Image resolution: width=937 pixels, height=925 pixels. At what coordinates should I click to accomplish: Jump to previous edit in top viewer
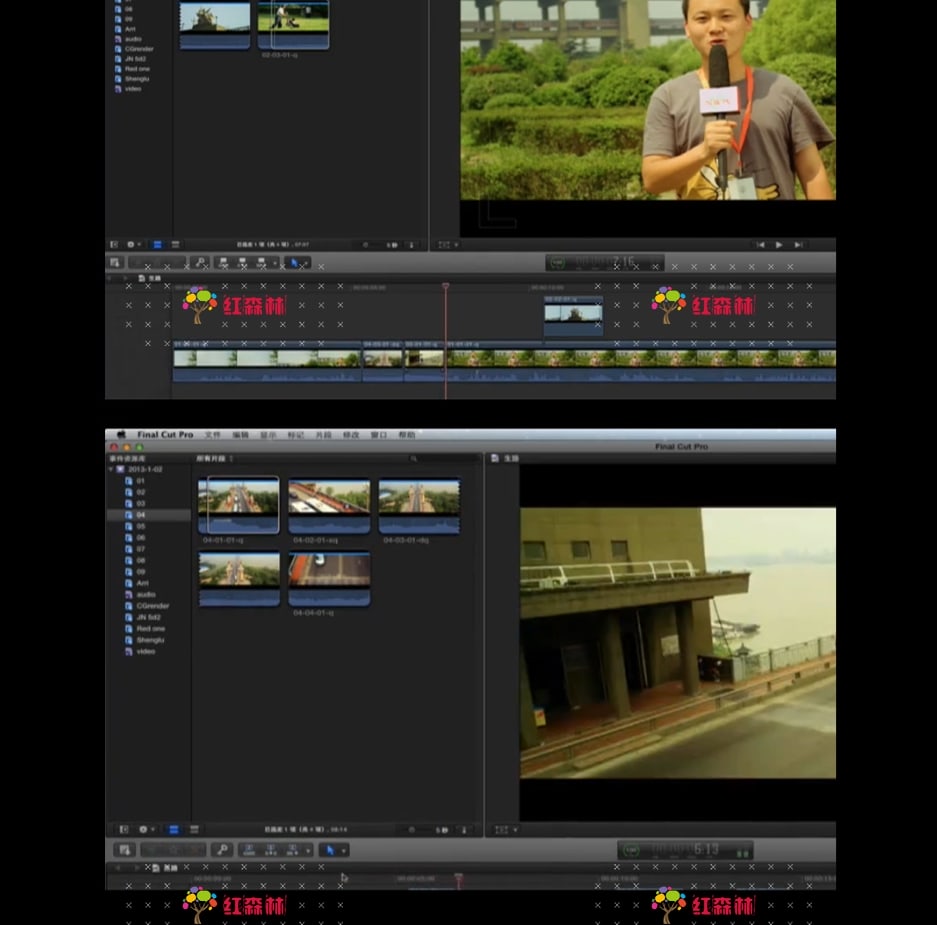tap(760, 244)
